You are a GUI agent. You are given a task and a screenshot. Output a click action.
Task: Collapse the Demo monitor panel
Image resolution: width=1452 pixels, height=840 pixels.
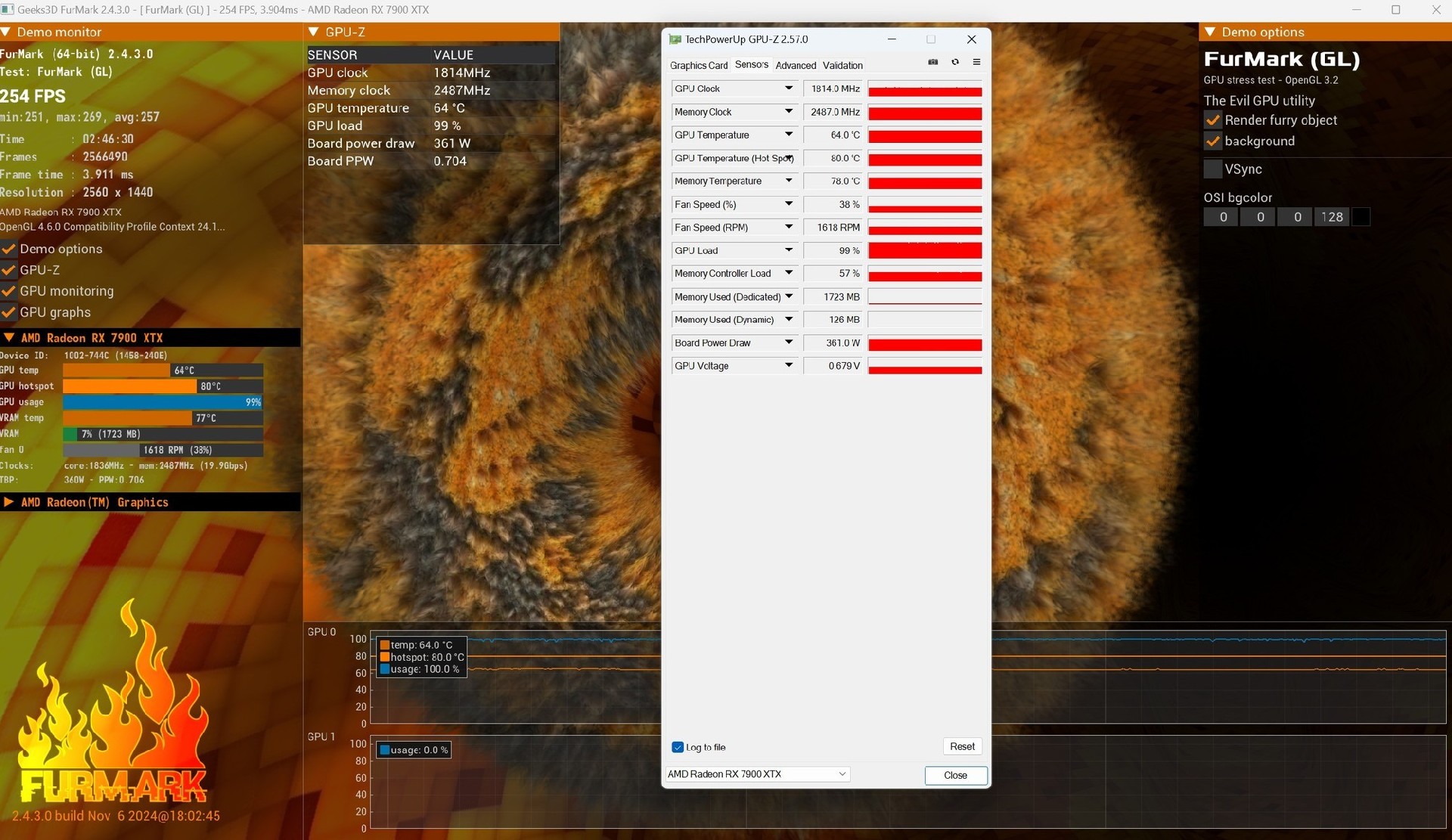6,32
